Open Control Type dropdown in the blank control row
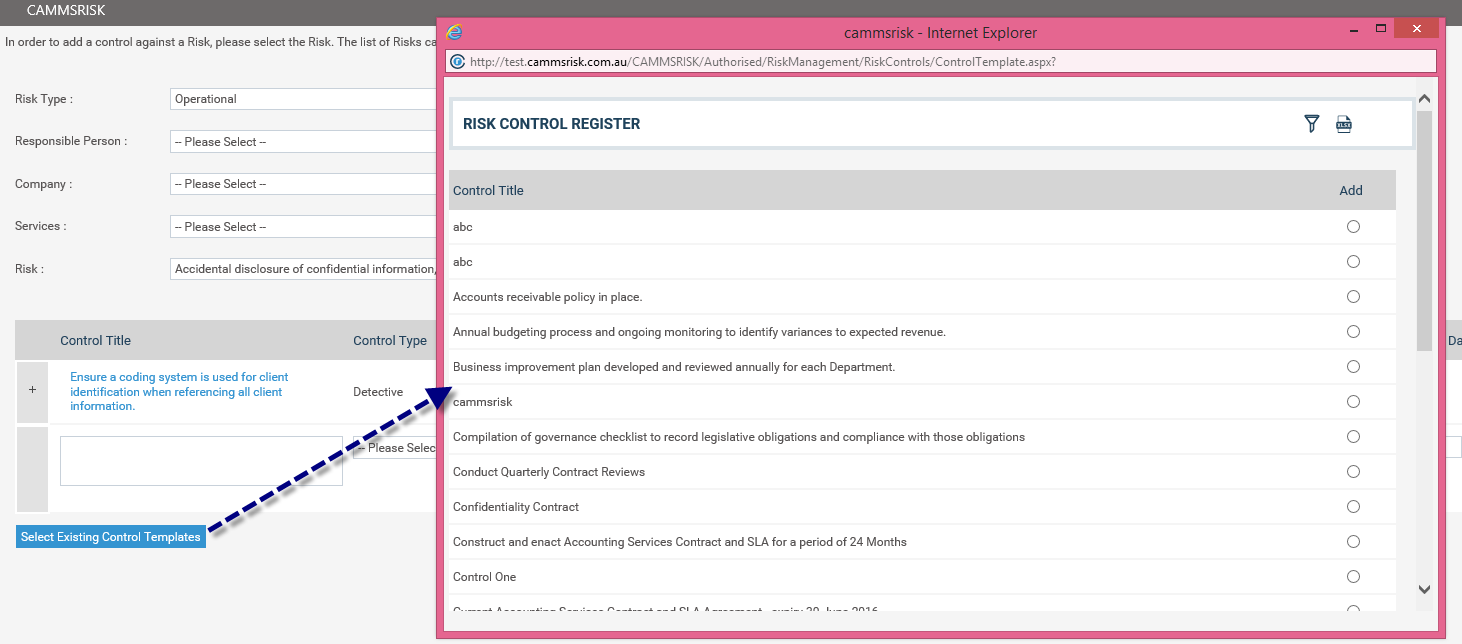 (395, 448)
